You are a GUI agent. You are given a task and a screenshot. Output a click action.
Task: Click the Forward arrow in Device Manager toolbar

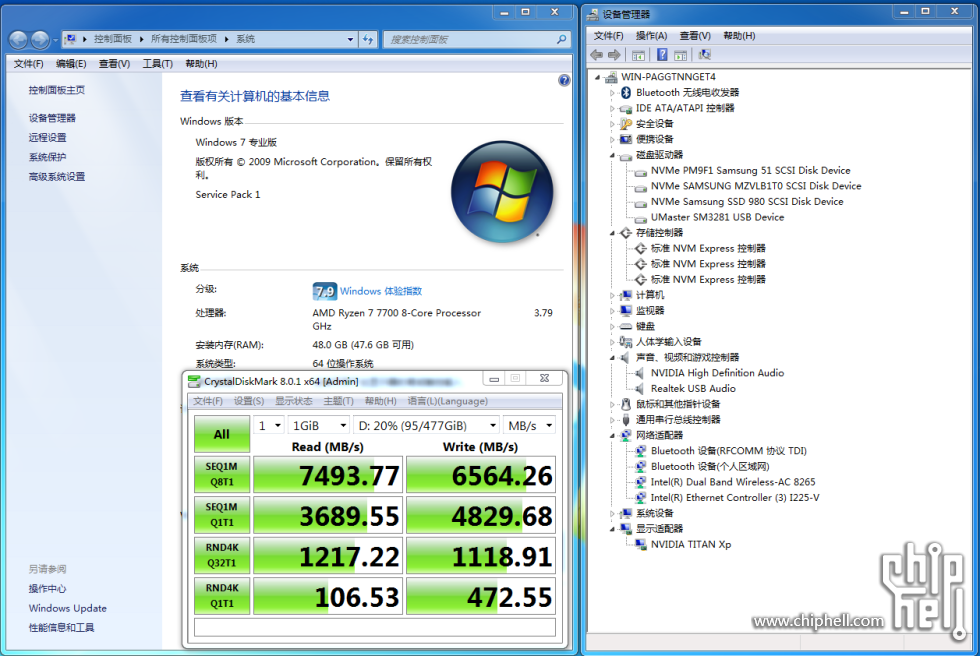(614, 55)
